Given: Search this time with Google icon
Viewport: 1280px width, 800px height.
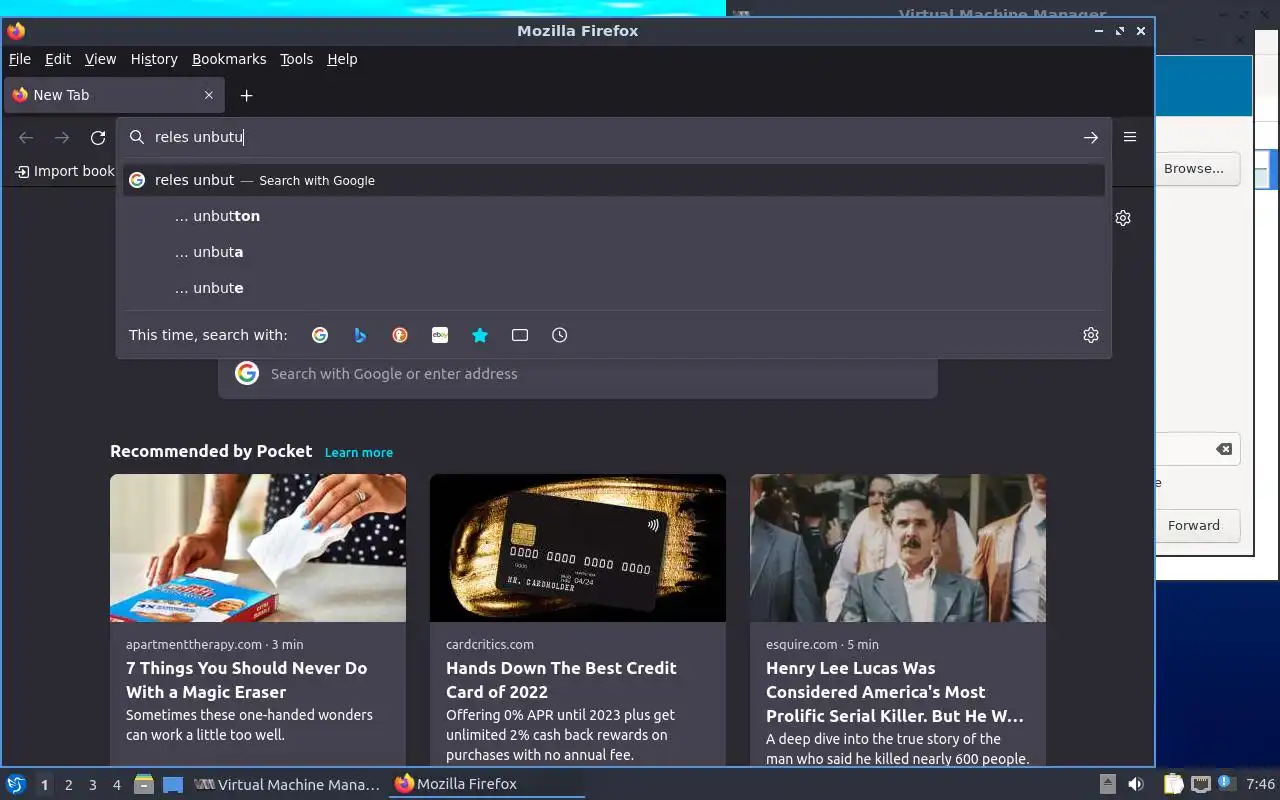Looking at the screenshot, I should [320, 335].
